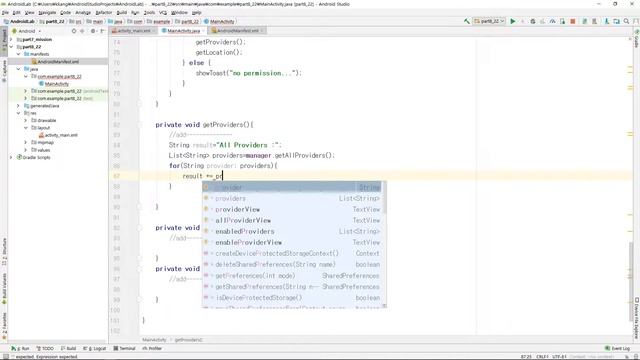Expand the mipmap folder
The height and width of the screenshot is (360, 640).
26,142
